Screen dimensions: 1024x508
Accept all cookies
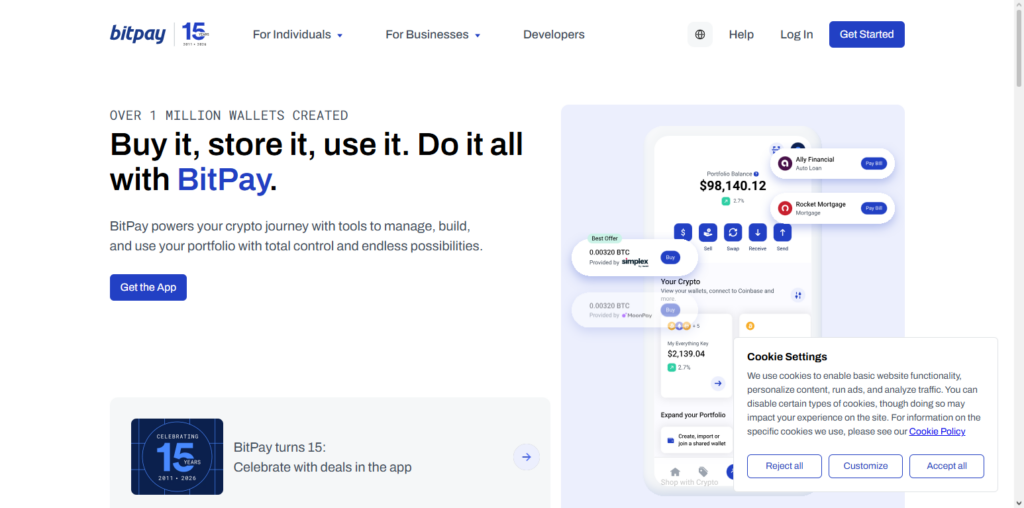(947, 466)
